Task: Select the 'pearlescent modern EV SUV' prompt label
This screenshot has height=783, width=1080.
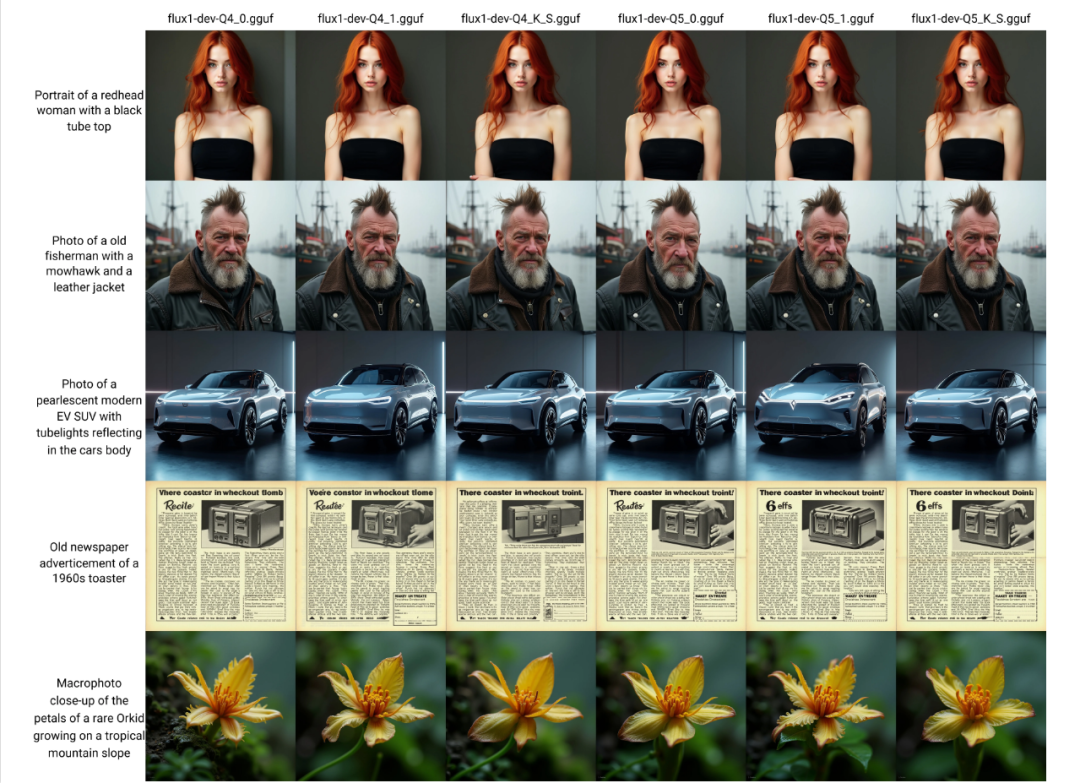Action: [x=89, y=417]
